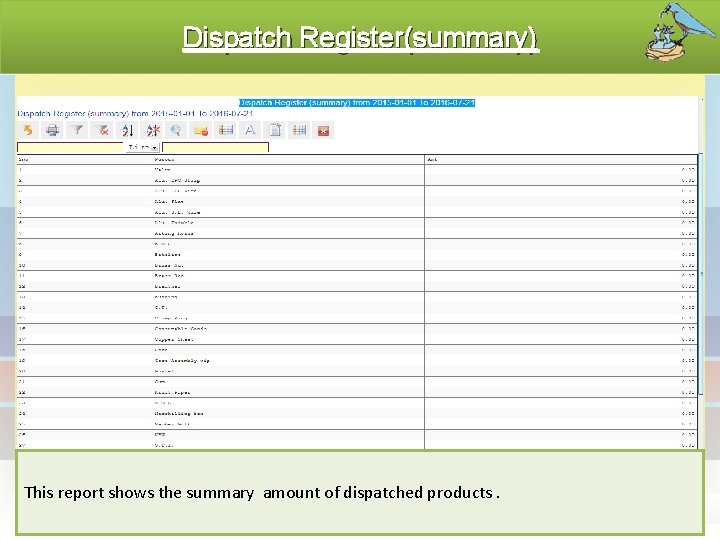720x540 pixels.
Task: Click the funnel with red X icon
Action: pyautogui.click(x=102, y=130)
